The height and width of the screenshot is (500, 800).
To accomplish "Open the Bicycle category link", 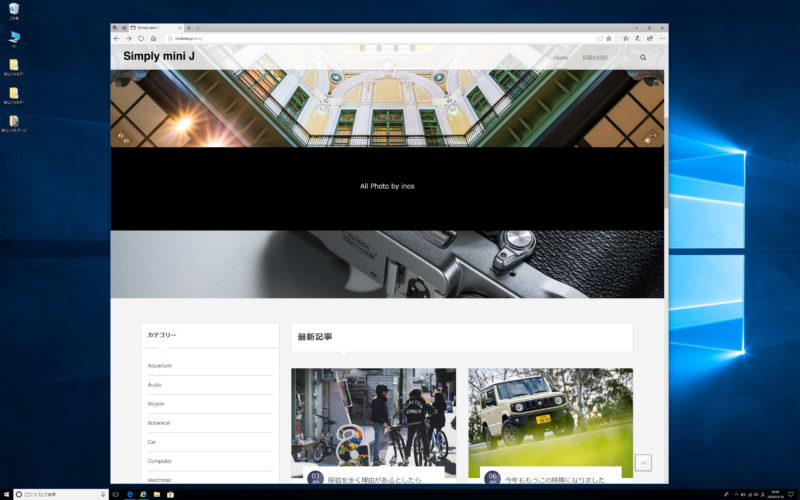I will [156, 404].
